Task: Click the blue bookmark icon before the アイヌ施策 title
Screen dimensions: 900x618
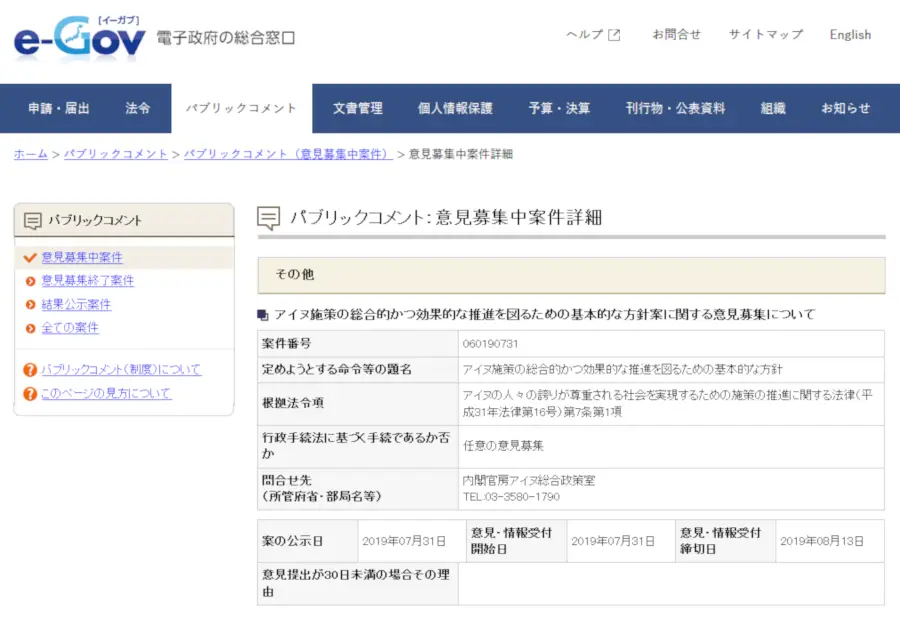Action: click(x=262, y=312)
